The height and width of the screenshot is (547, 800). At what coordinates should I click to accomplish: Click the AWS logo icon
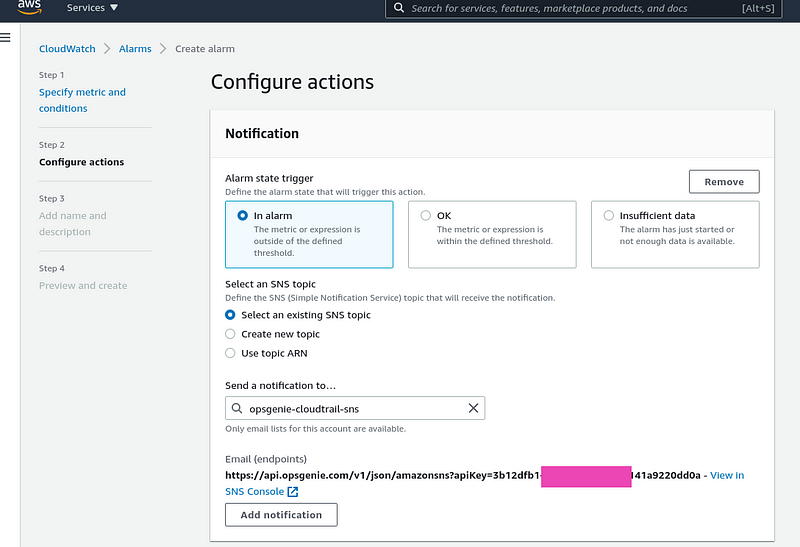pyautogui.click(x=29, y=7)
